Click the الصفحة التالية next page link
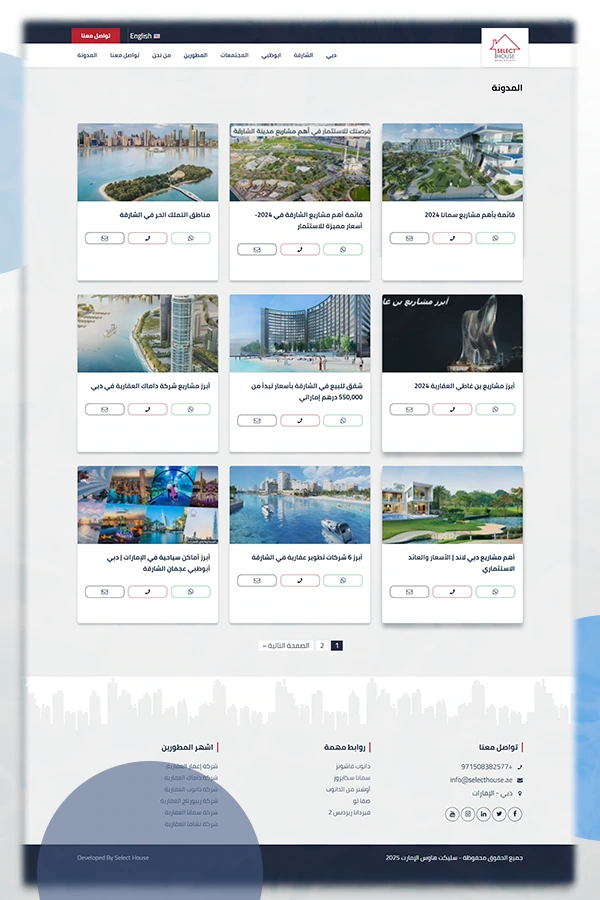Image resolution: width=600 pixels, height=900 pixels. pos(286,646)
